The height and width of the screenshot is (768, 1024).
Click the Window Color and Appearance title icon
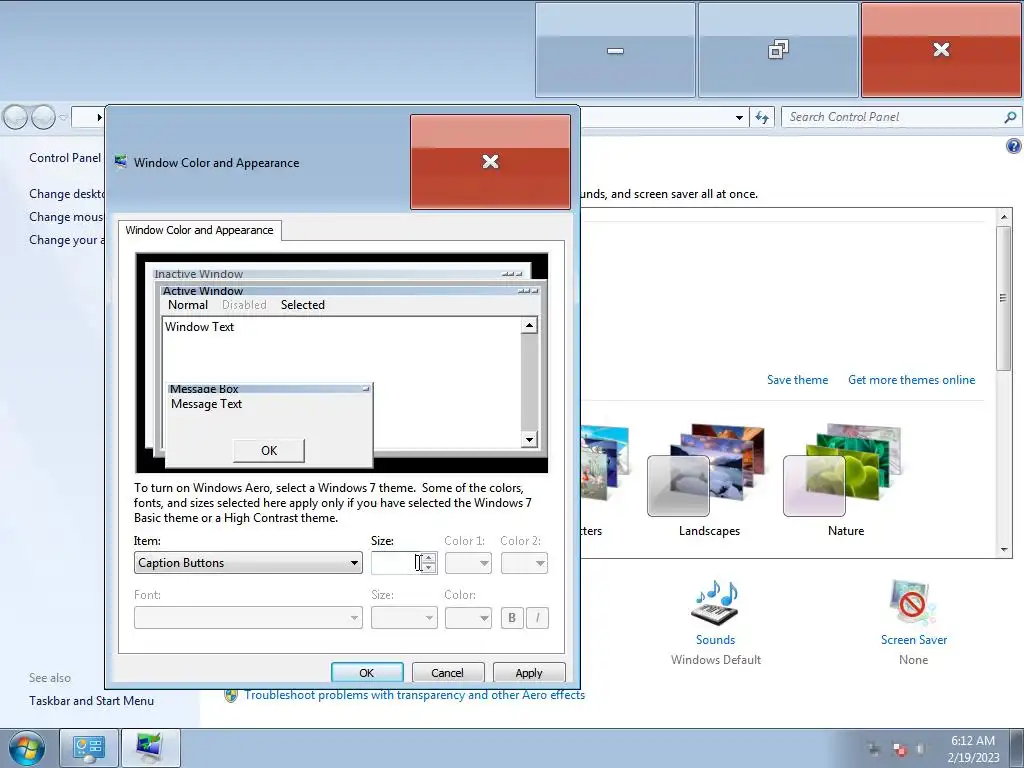click(x=121, y=162)
